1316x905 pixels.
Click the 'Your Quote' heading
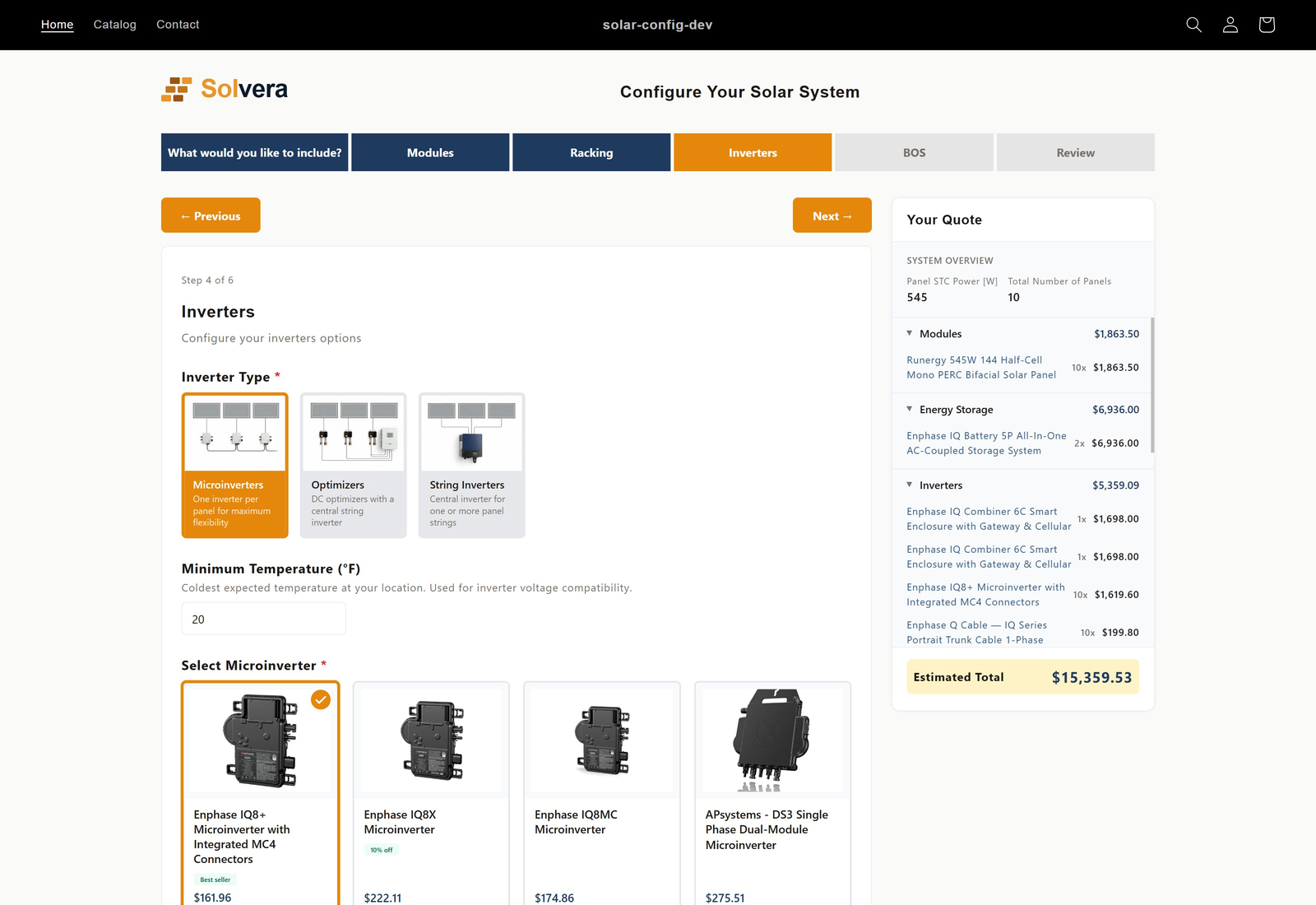click(x=944, y=220)
